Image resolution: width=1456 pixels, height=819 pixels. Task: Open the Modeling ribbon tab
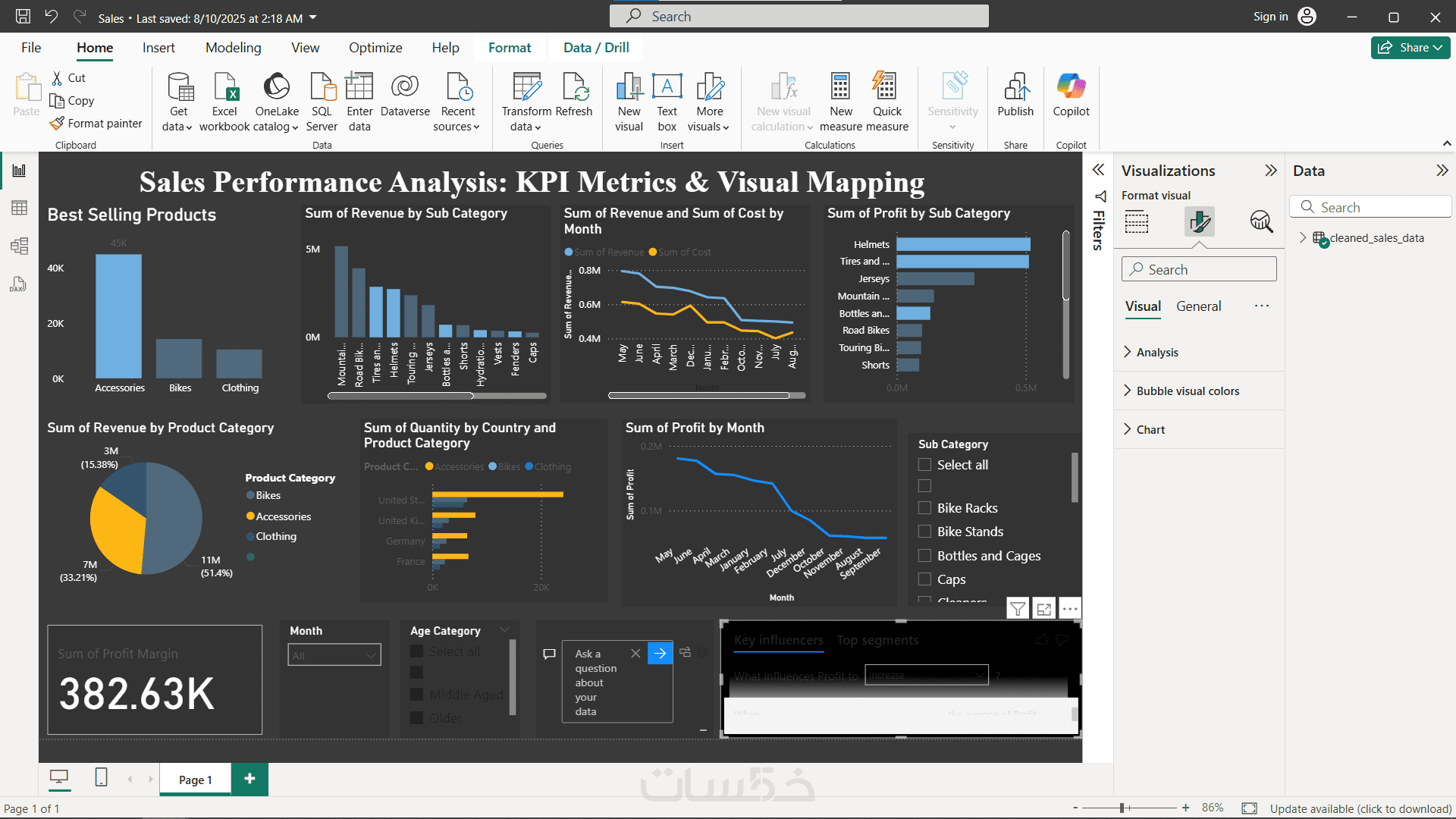point(233,48)
